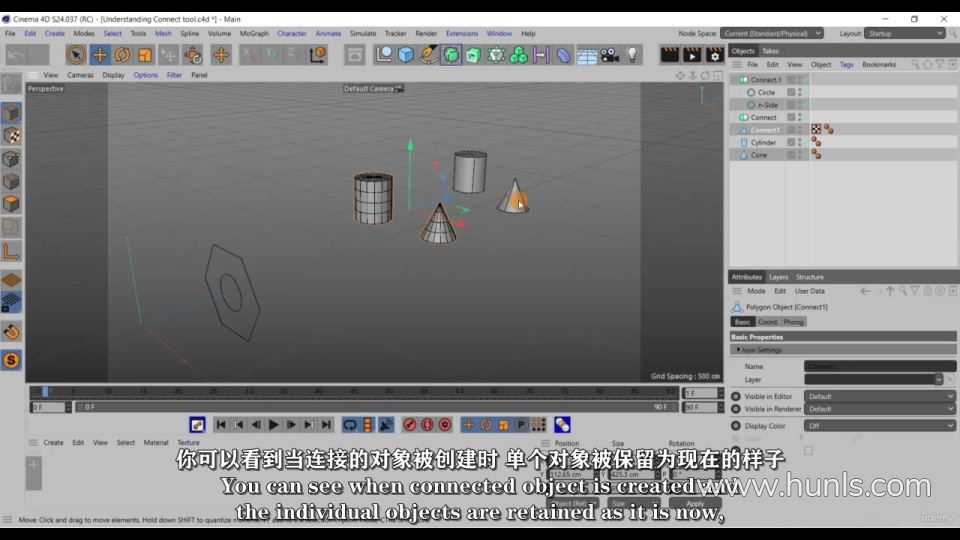
Task: Activate the Move tool in top toolbar
Action: tap(99, 55)
